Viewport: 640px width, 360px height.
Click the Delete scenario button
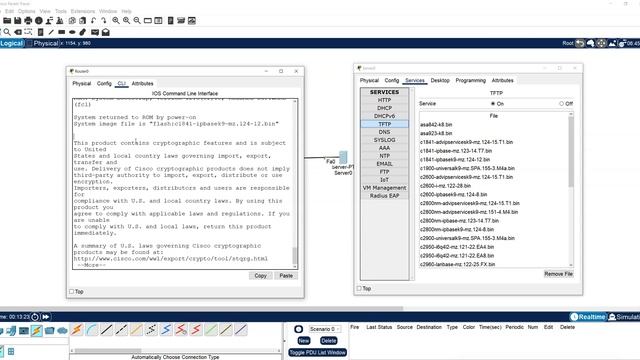[329, 340]
